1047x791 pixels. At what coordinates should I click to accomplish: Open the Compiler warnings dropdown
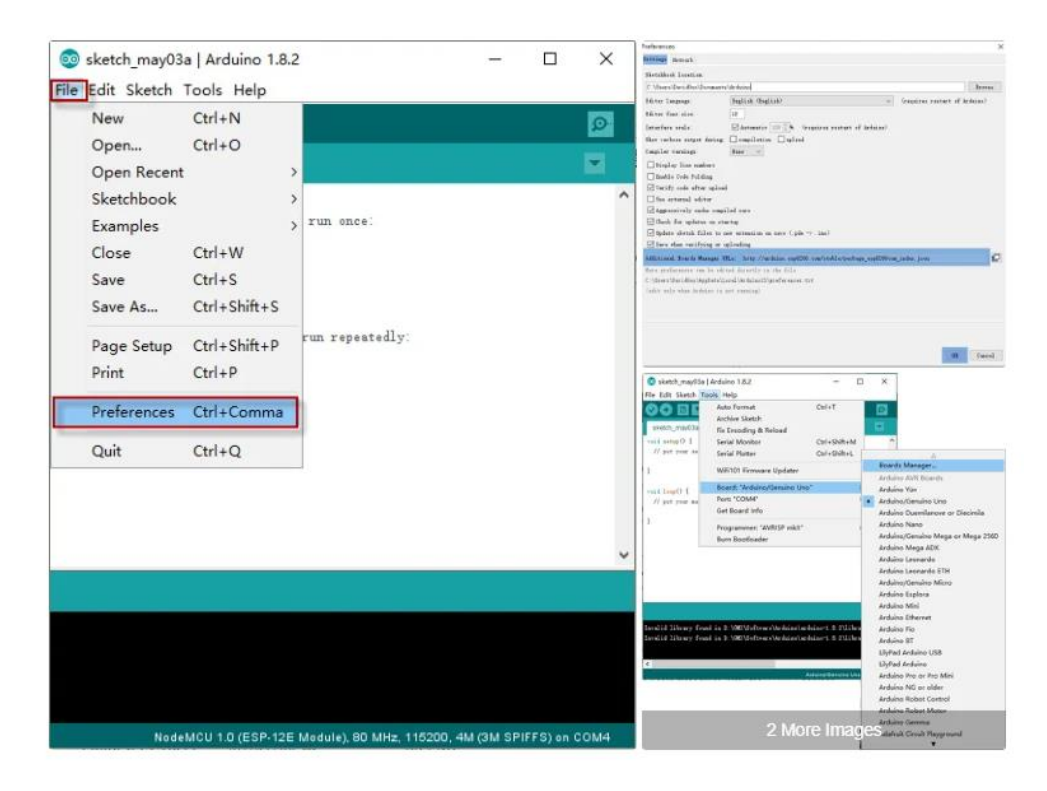click(x=746, y=152)
